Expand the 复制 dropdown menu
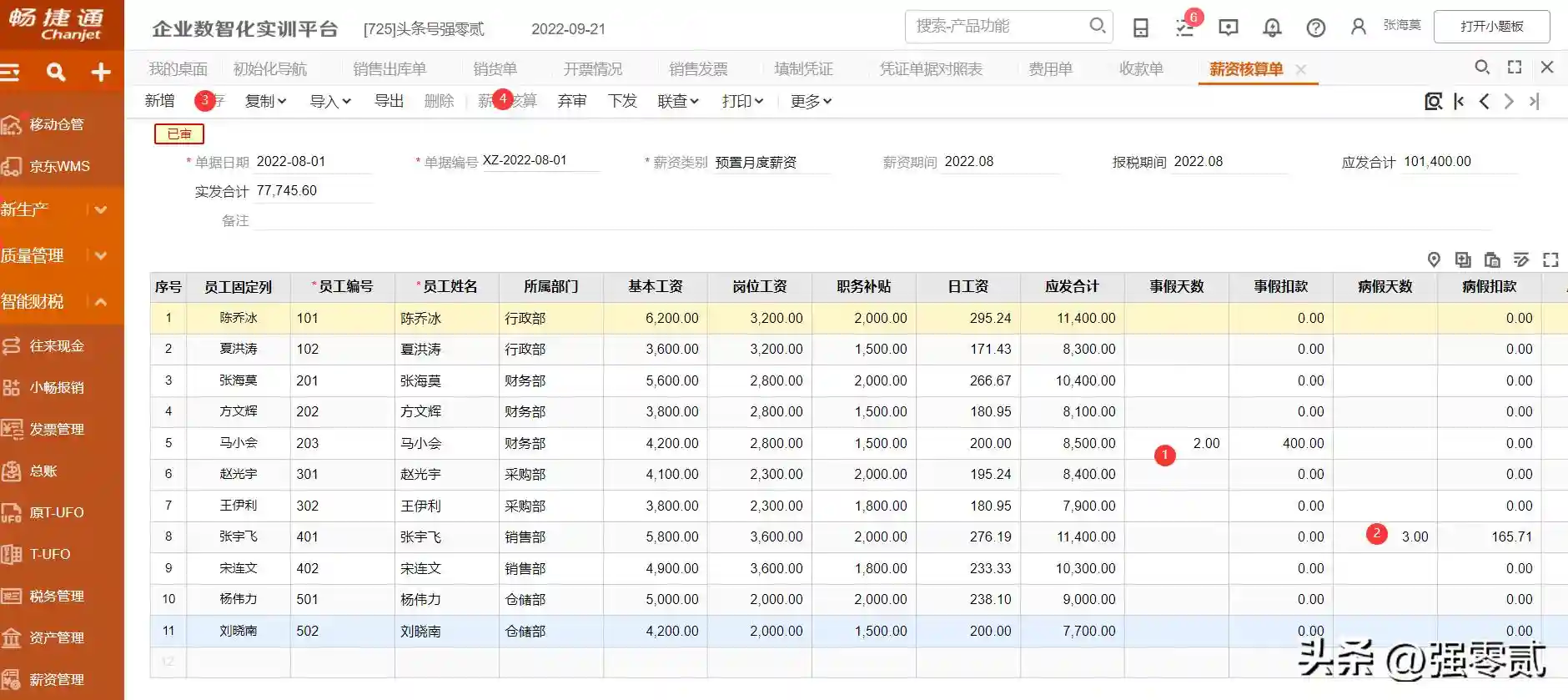 click(x=265, y=102)
